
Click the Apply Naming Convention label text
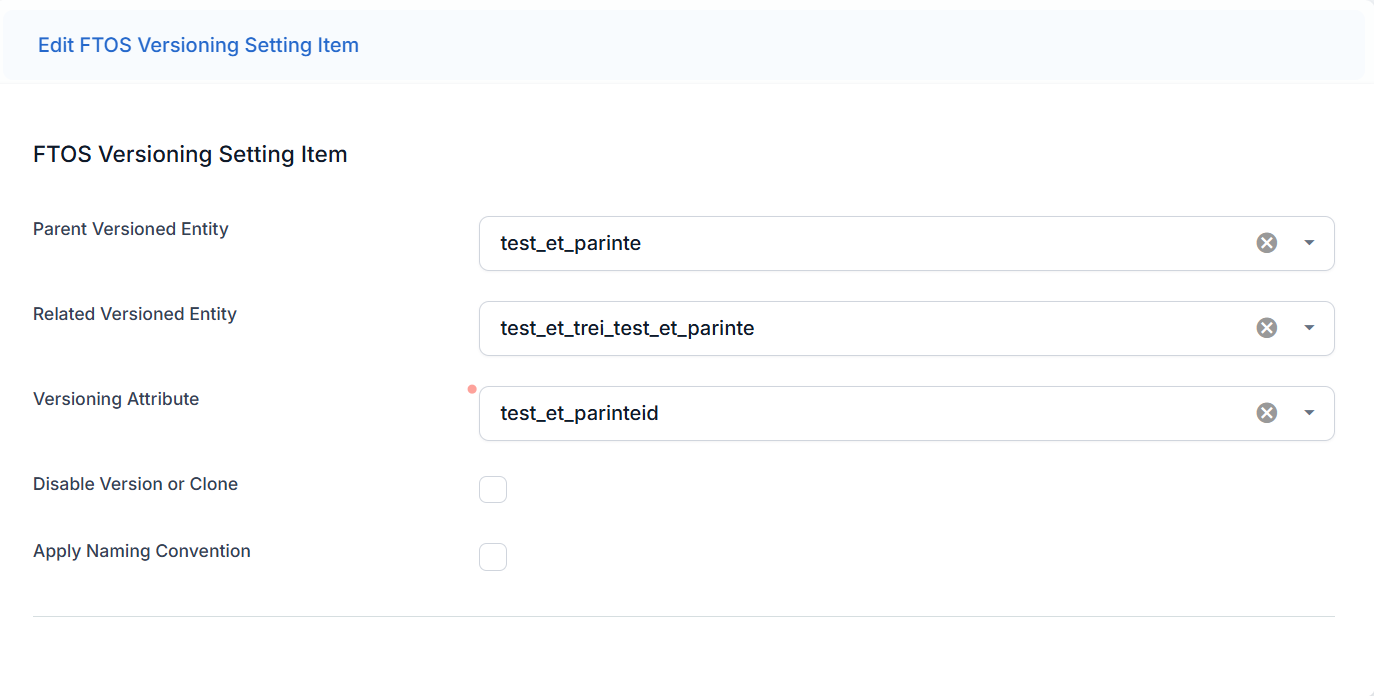pos(142,551)
